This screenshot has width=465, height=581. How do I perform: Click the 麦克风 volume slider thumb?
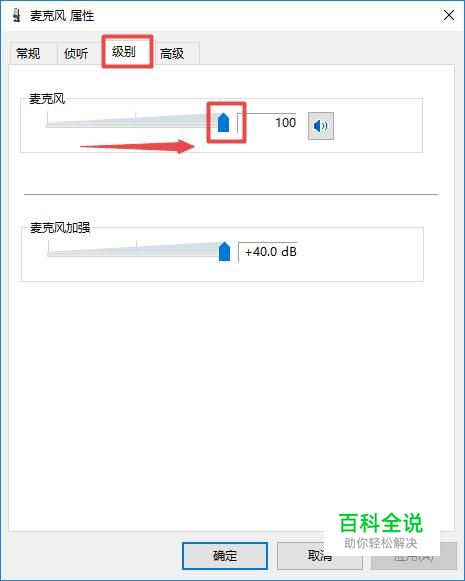tap(223, 123)
